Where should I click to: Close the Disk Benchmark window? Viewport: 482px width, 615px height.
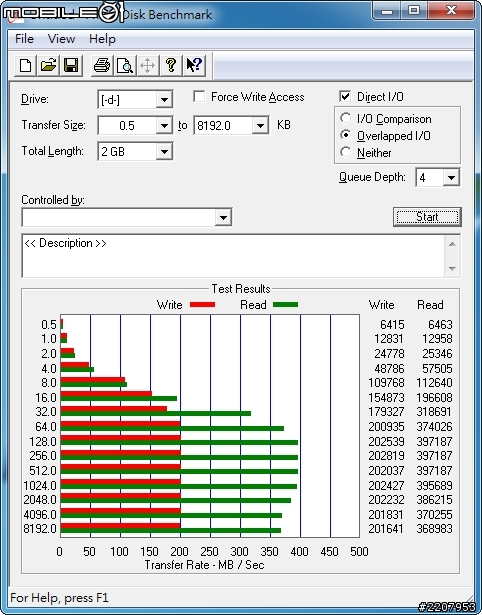[x=451, y=10]
